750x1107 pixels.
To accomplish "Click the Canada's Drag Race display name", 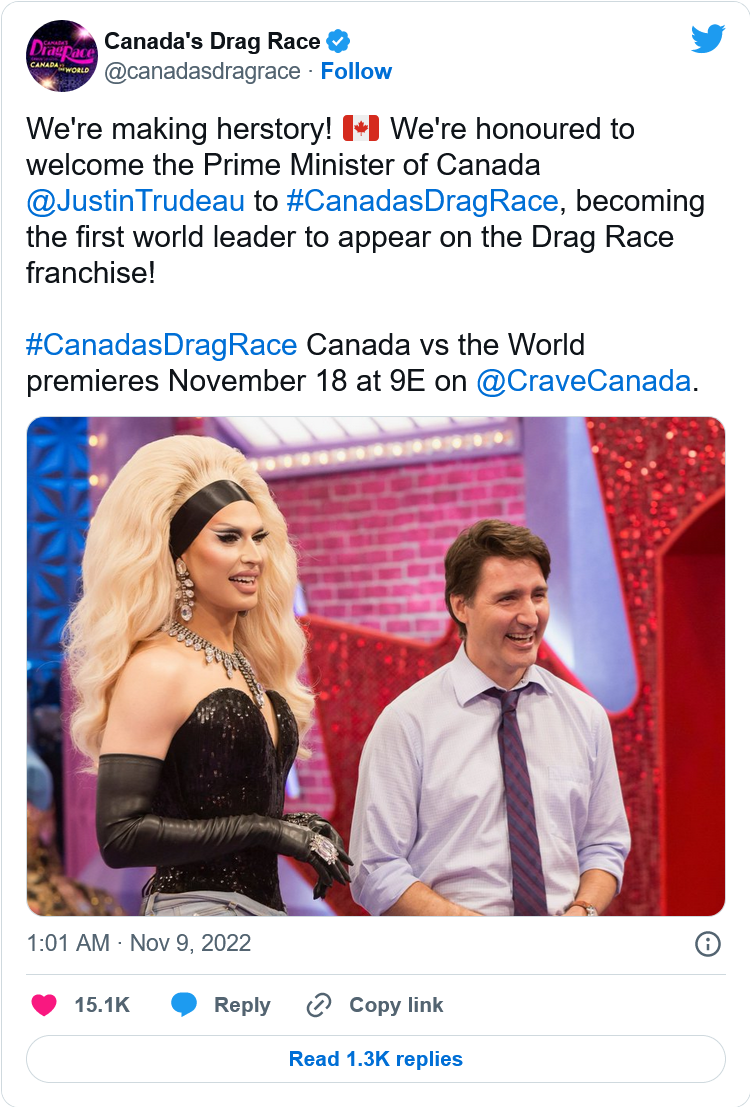I will coord(212,41).
